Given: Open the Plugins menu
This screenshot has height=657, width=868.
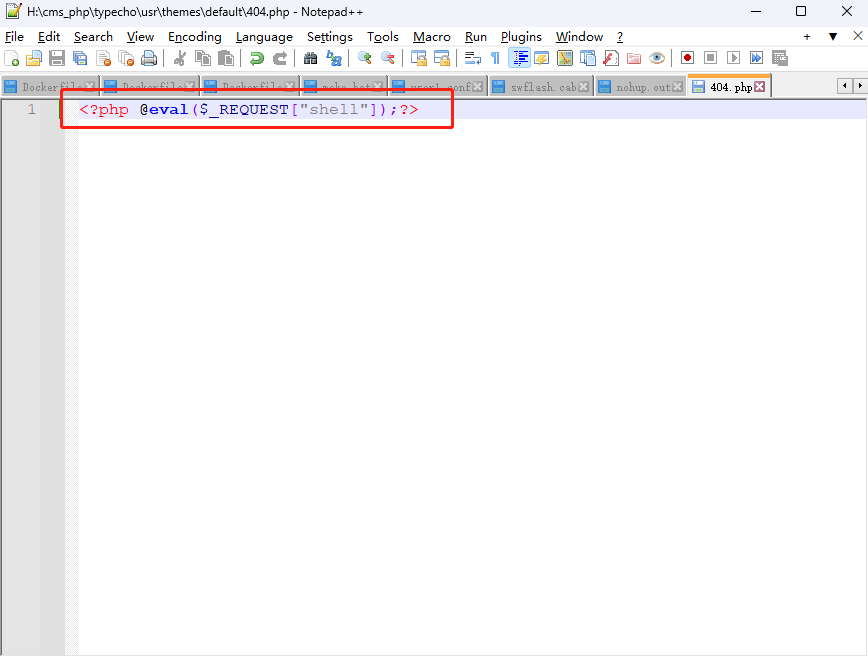Looking at the screenshot, I should (521, 37).
